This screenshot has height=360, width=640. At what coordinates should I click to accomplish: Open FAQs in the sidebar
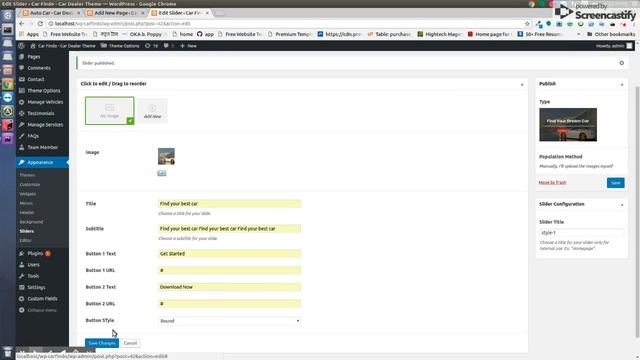click(x=33, y=136)
